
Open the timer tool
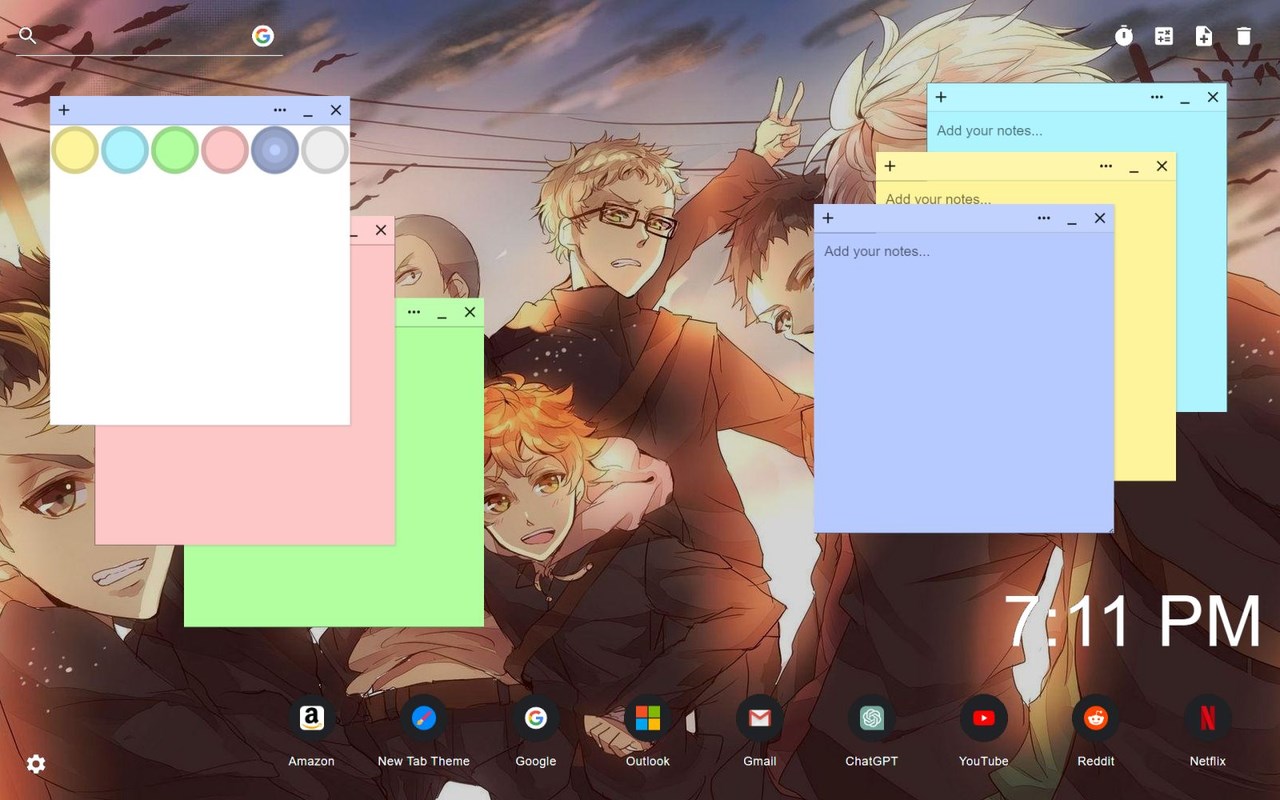(x=1124, y=36)
